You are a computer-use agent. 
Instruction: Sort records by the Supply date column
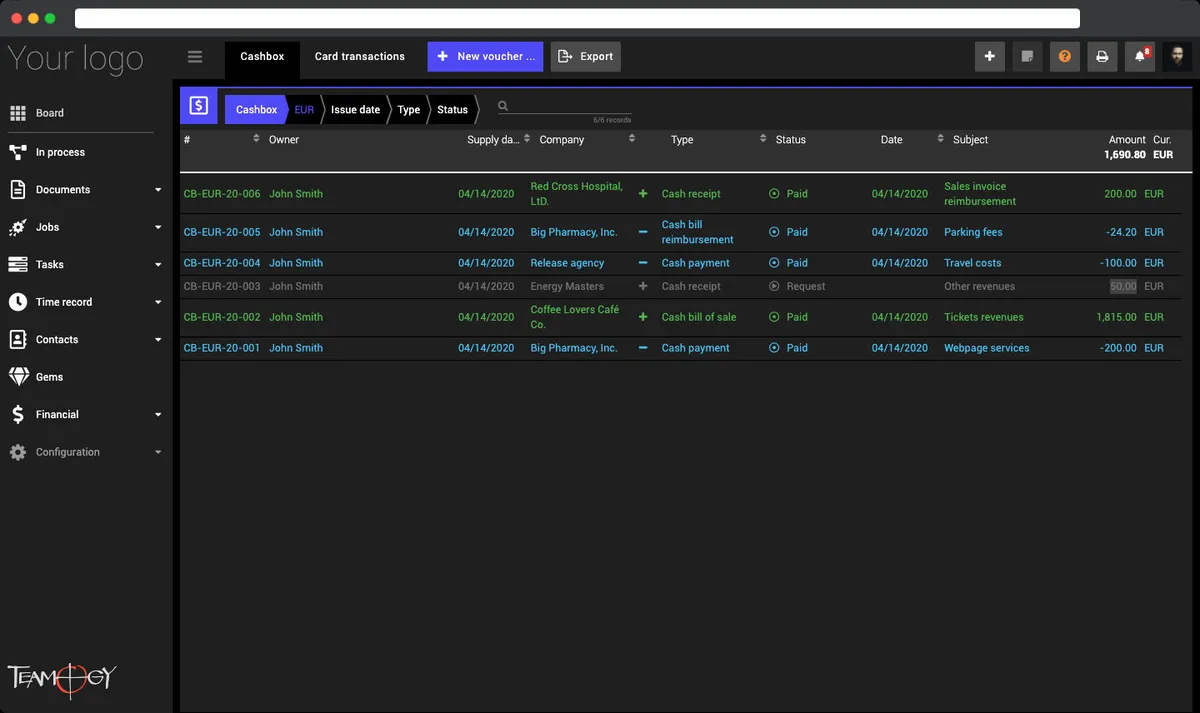[527, 139]
